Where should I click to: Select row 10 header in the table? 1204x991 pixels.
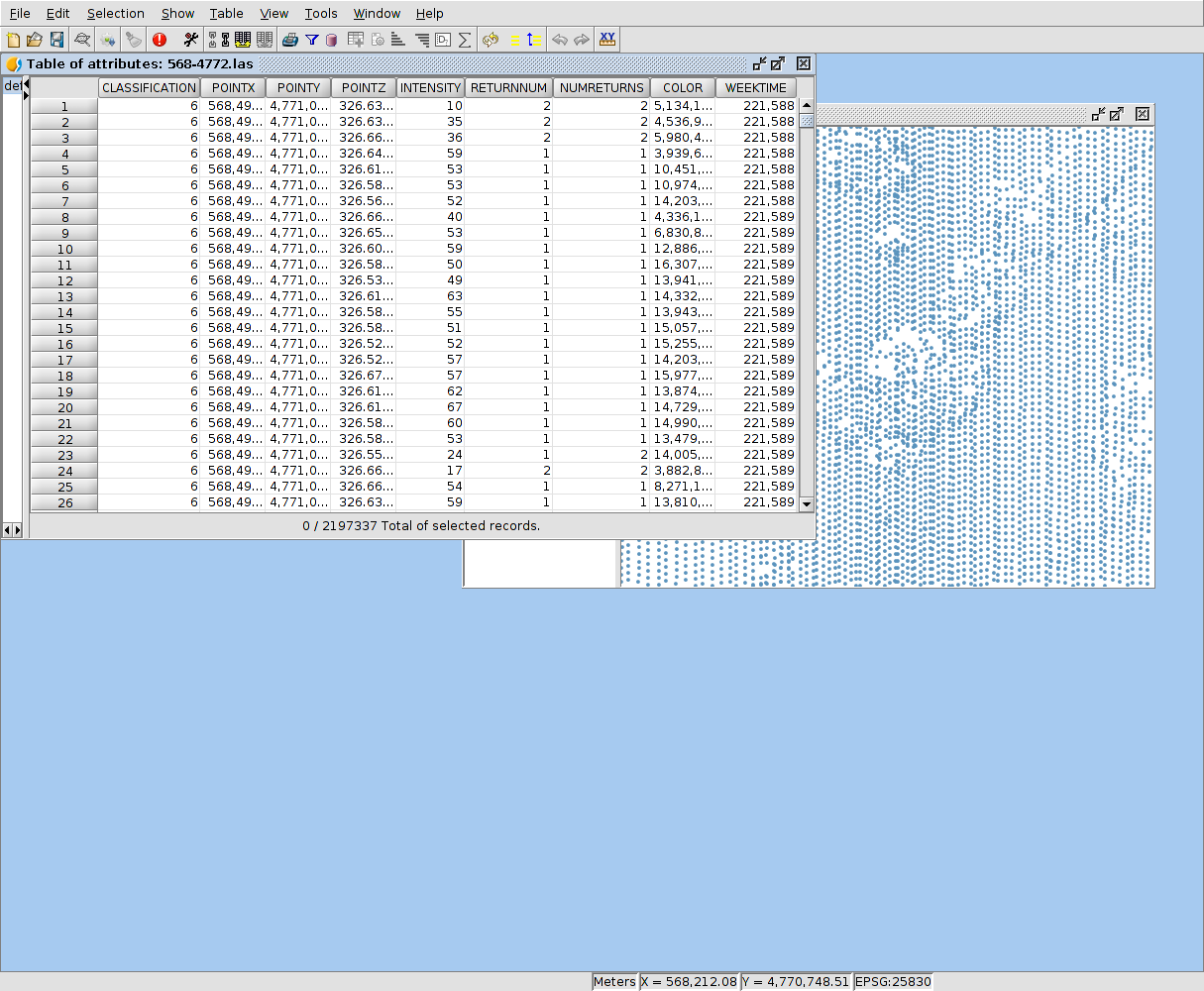point(64,249)
